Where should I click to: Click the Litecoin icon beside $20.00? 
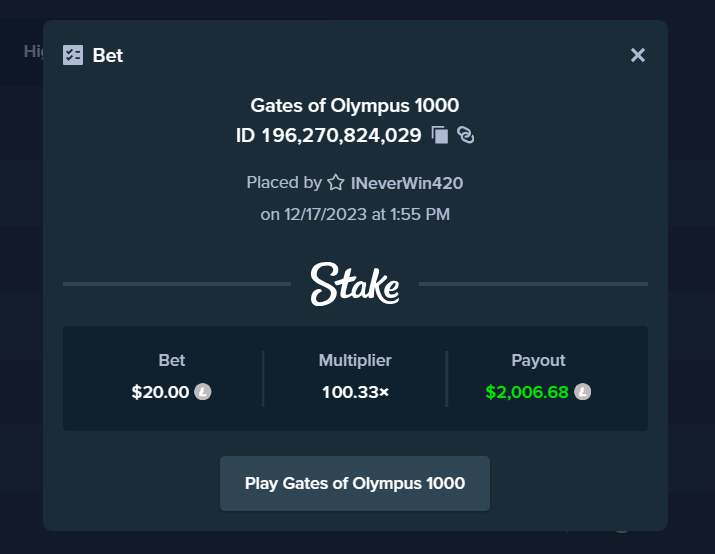tap(202, 392)
